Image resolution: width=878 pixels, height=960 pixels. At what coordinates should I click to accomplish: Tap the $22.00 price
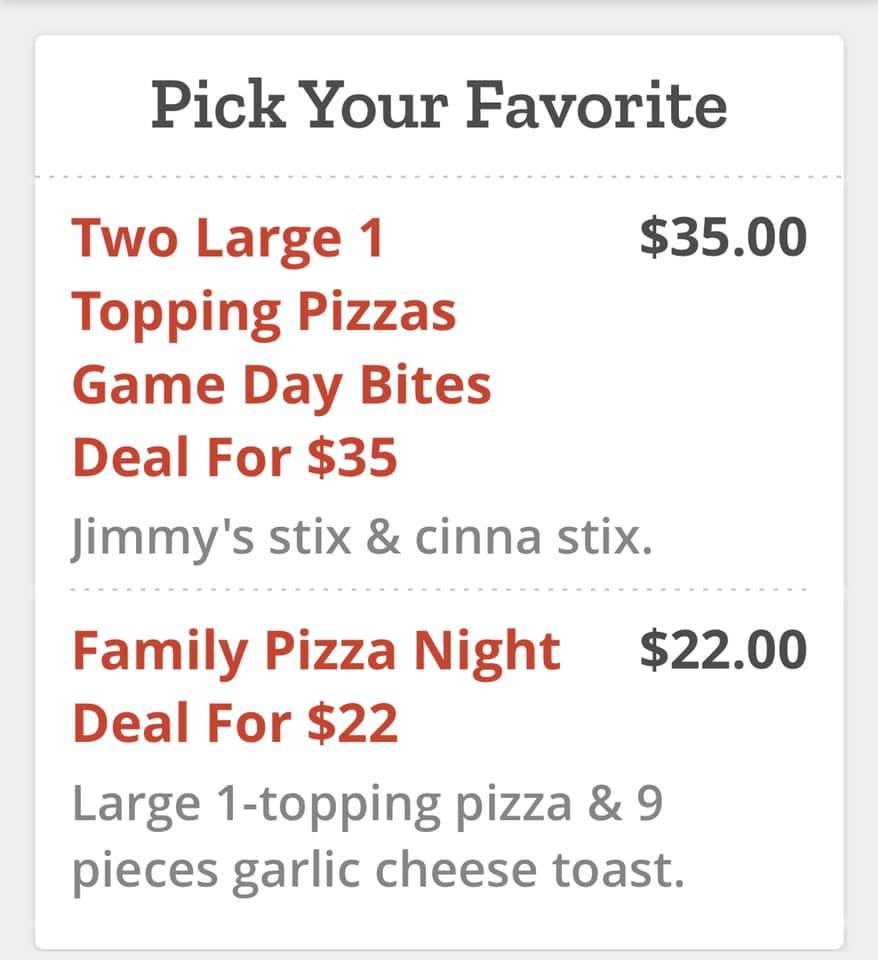(x=722, y=651)
